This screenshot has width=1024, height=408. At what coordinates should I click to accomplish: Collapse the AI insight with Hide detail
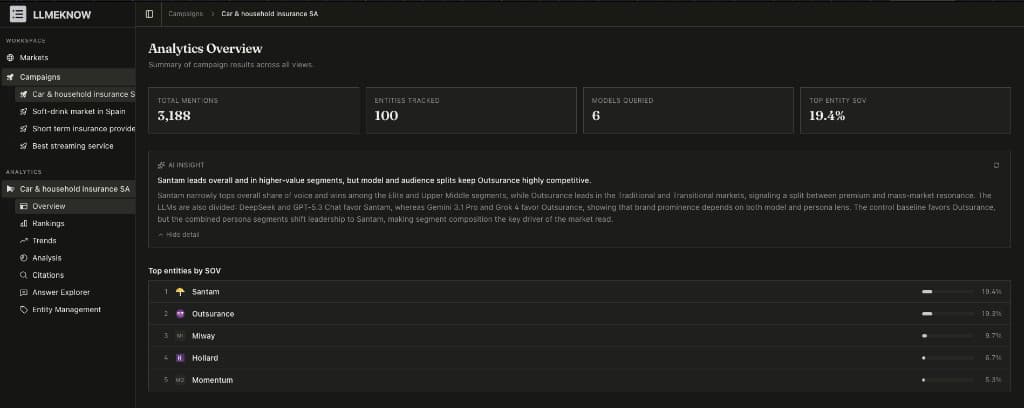(x=178, y=234)
